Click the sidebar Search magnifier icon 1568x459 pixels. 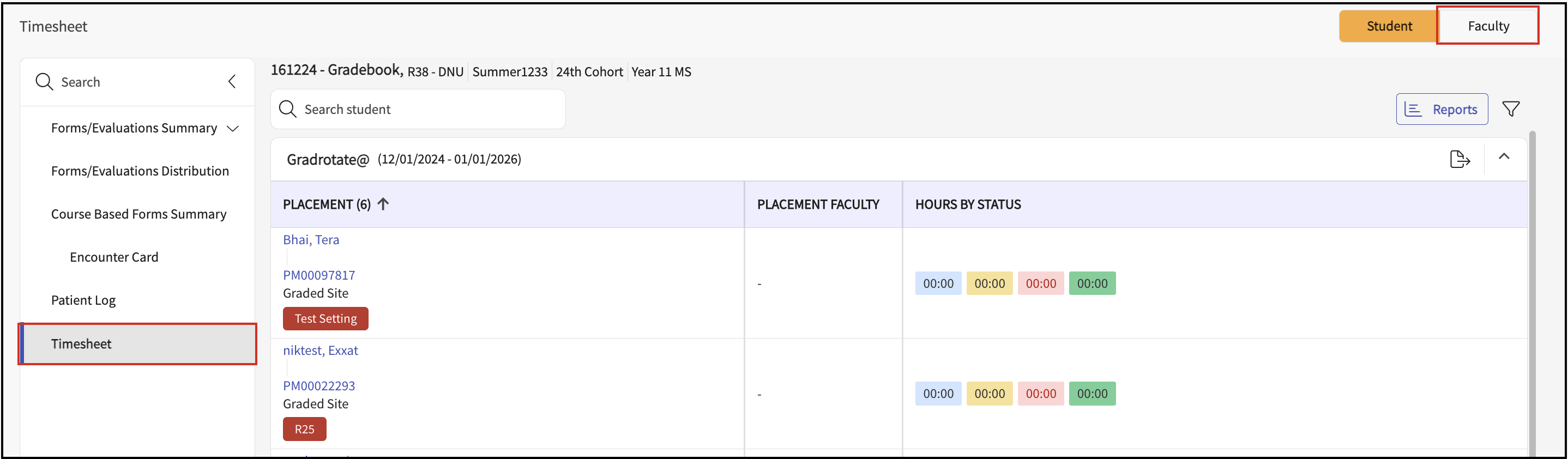[x=45, y=82]
